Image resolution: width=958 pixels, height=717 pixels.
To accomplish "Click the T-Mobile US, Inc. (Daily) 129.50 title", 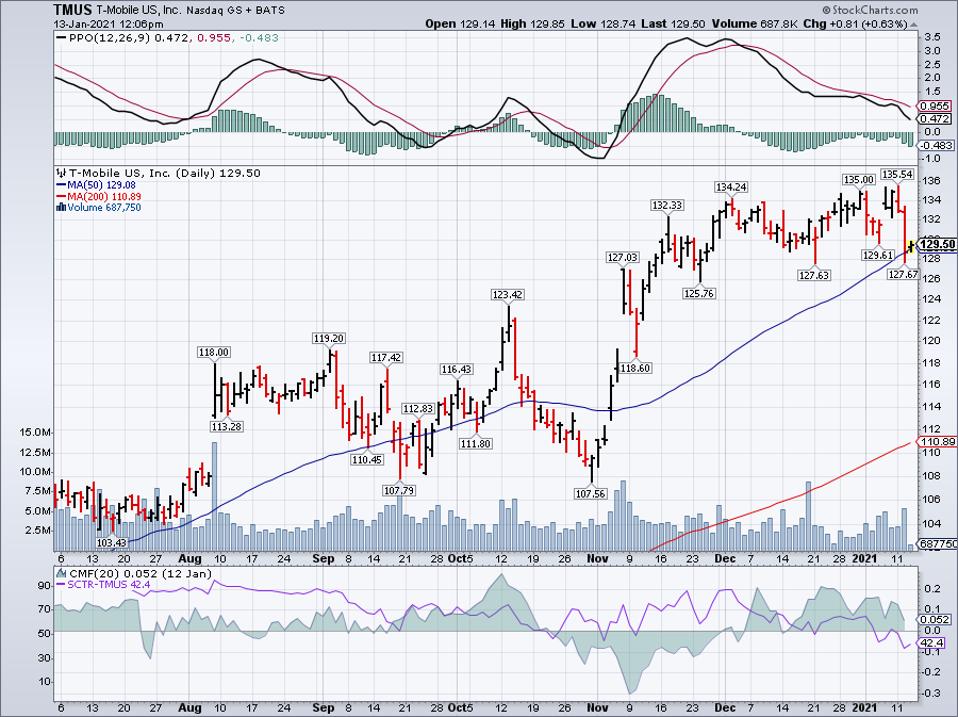I will pyautogui.click(x=164, y=173).
